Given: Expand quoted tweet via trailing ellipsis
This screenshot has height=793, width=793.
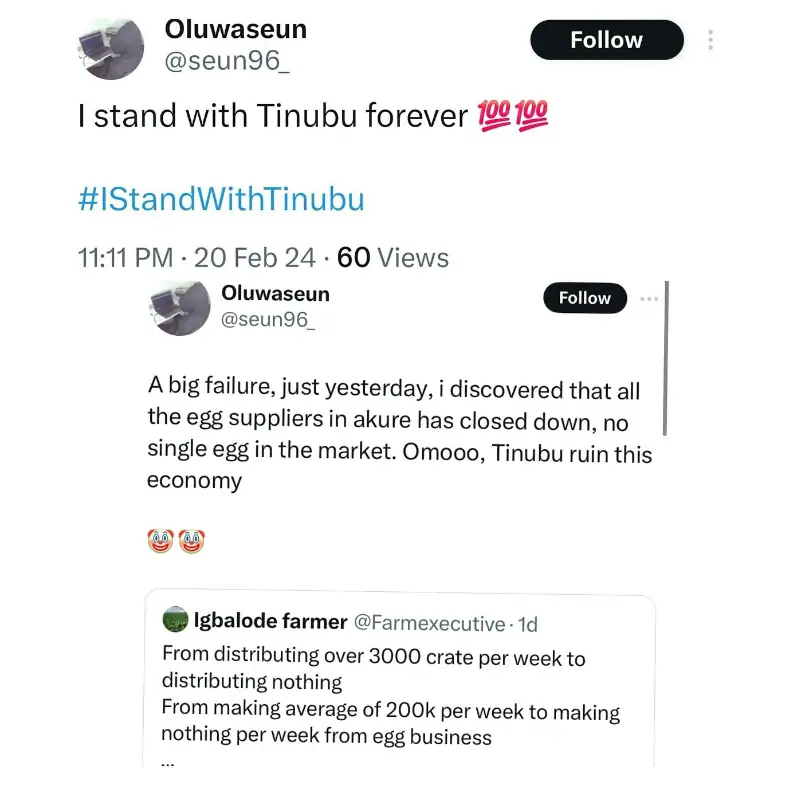Looking at the screenshot, I should pyautogui.click(x=168, y=760).
